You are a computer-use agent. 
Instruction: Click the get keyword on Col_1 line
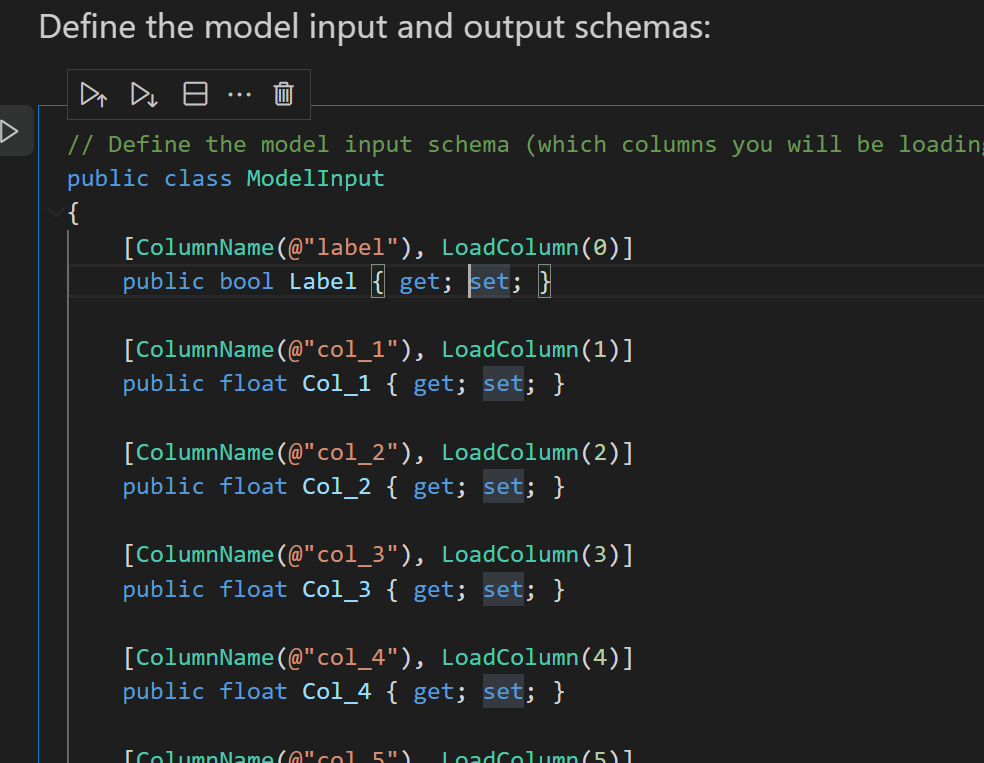[433, 383]
